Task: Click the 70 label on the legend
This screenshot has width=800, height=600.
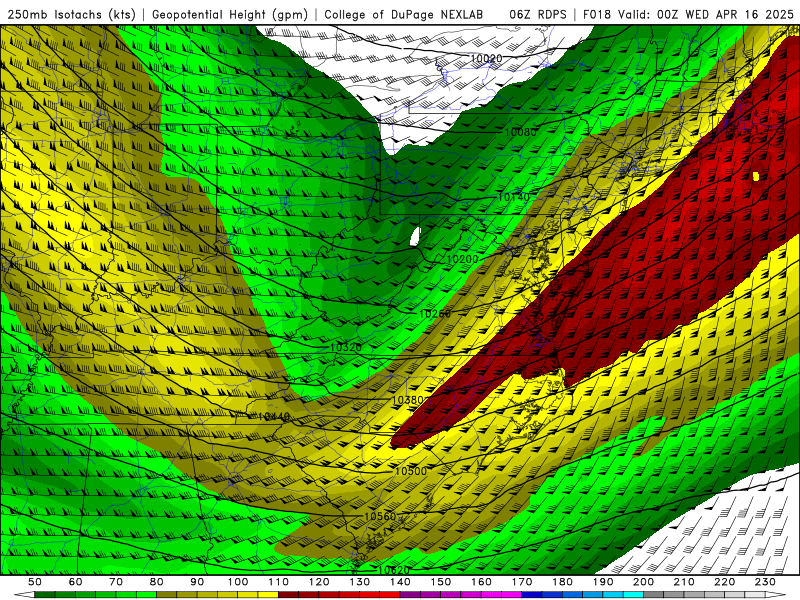Action: coord(116,582)
